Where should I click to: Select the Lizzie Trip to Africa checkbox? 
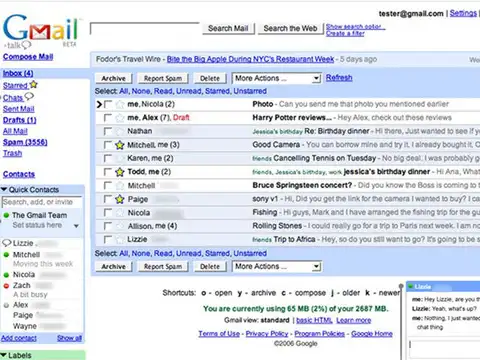(107, 239)
